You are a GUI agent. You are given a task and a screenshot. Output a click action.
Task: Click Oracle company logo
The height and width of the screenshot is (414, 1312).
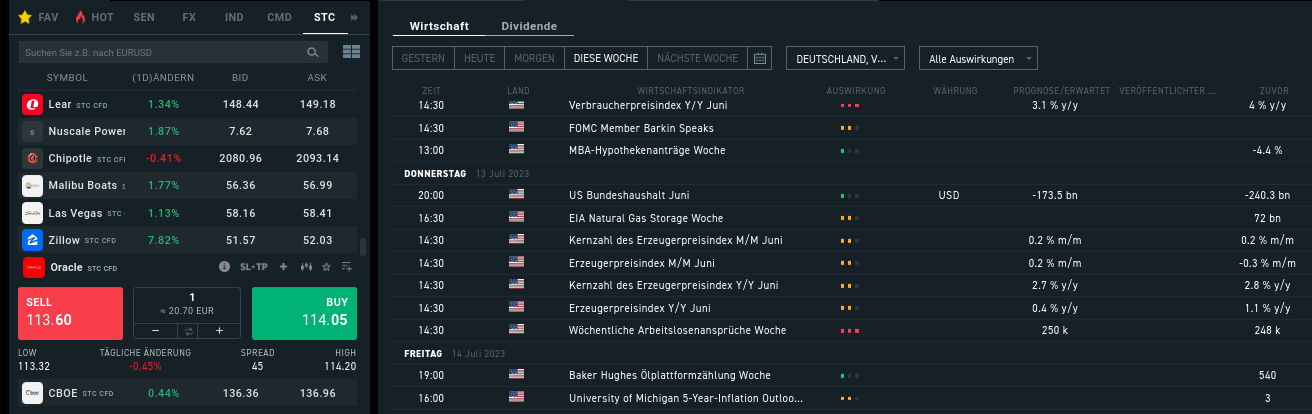pos(32,267)
